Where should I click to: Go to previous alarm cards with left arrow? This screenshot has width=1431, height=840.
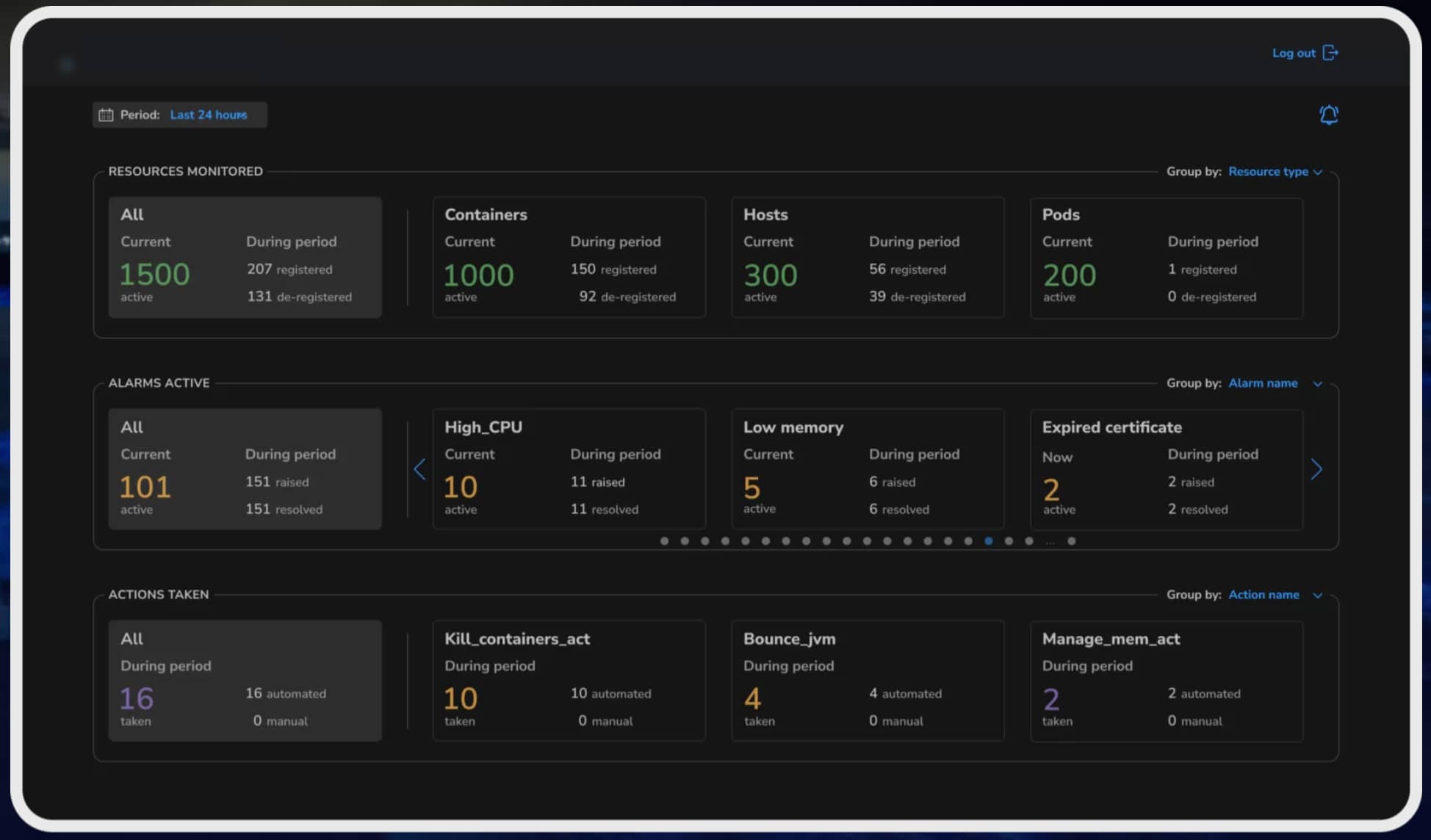click(419, 469)
